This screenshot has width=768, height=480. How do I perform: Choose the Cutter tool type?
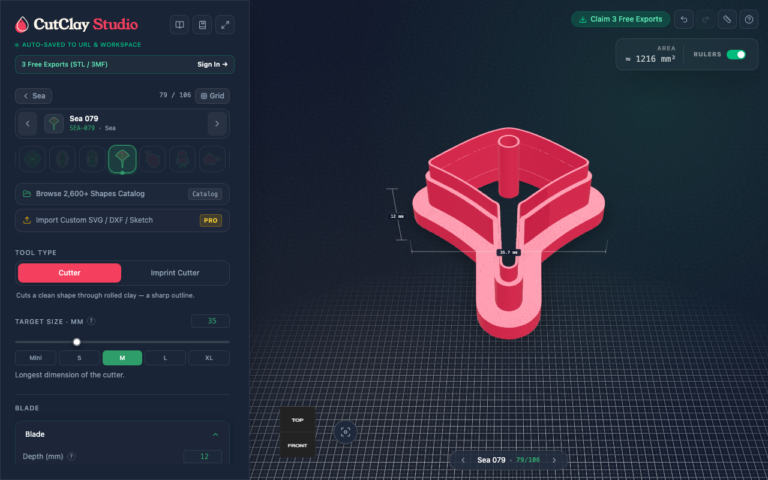pyautogui.click(x=70, y=273)
